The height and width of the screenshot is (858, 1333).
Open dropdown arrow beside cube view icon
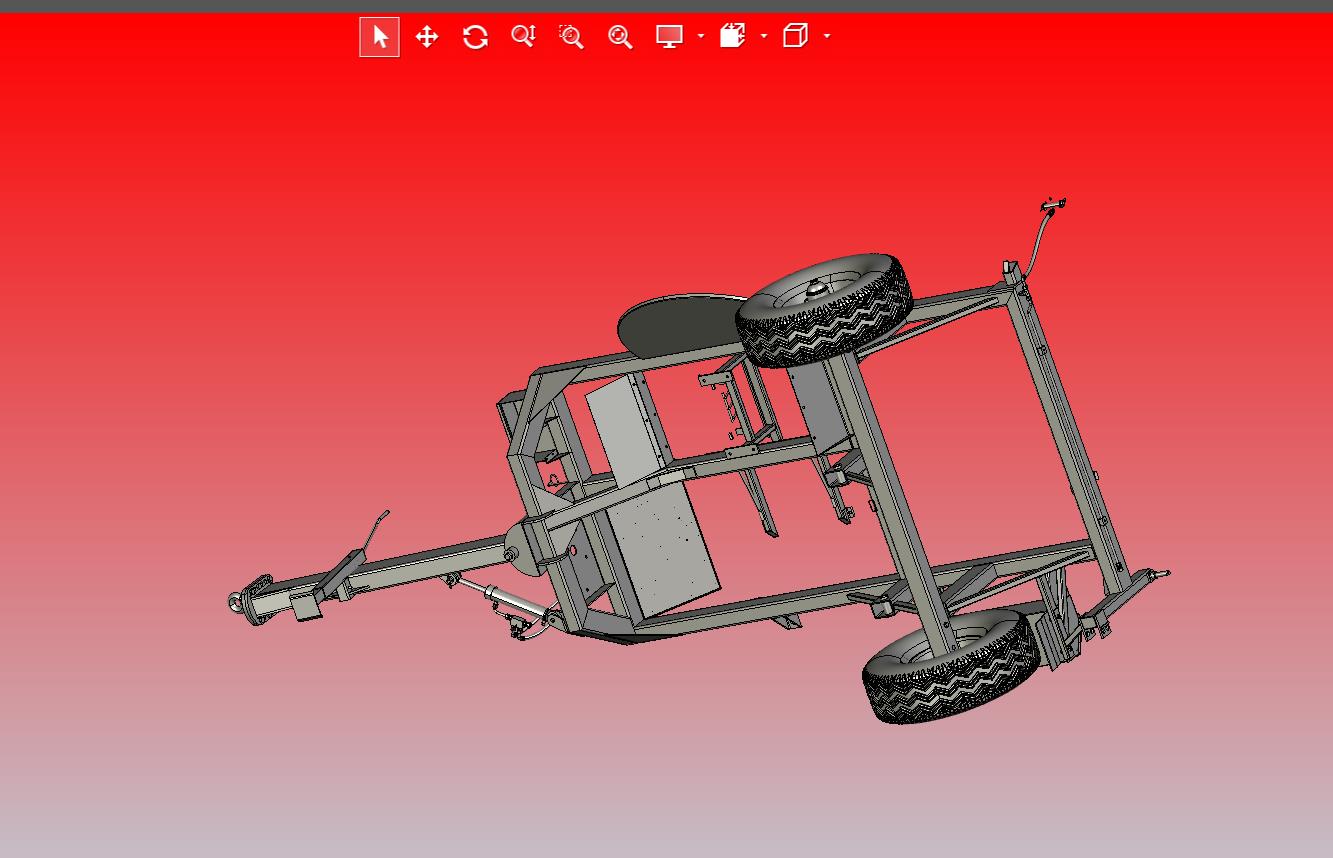point(827,36)
